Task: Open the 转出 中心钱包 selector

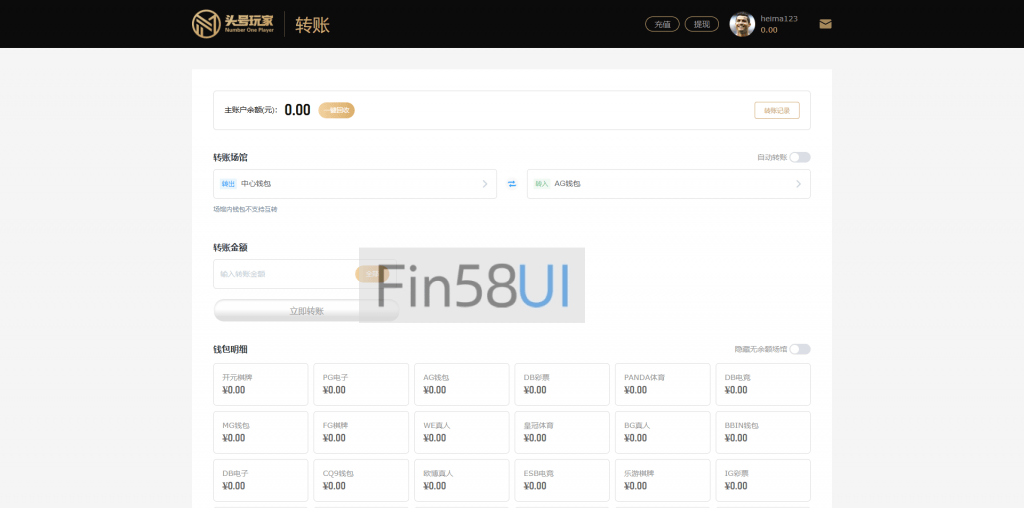Action: coord(355,184)
